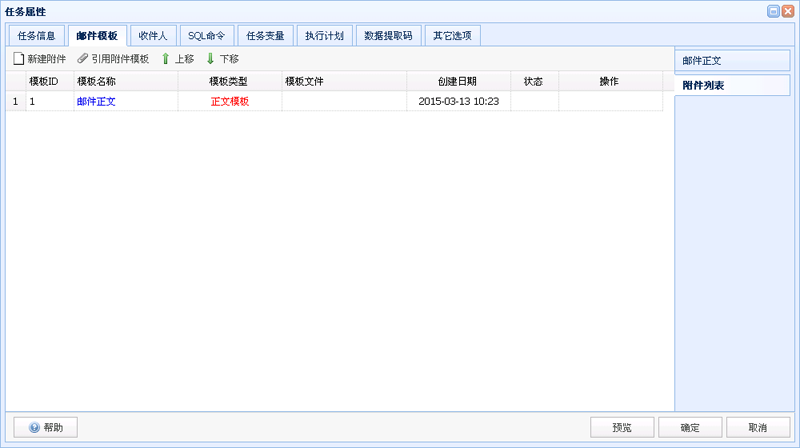
Task: Switch to the 数据提取码 tab
Action: point(389,35)
